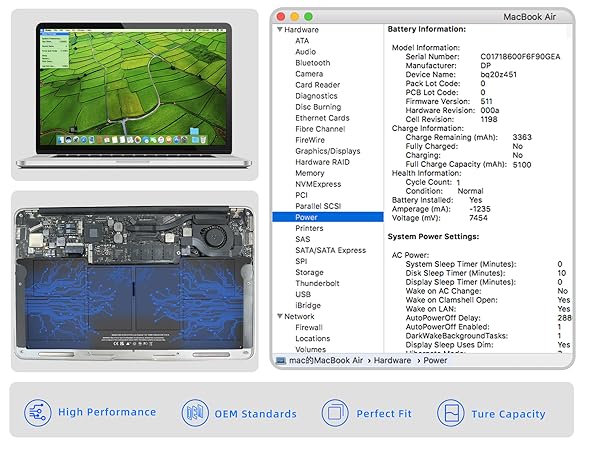The width and height of the screenshot is (600, 450).
Task: Open Disc Burning information
Action: (x=318, y=107)
